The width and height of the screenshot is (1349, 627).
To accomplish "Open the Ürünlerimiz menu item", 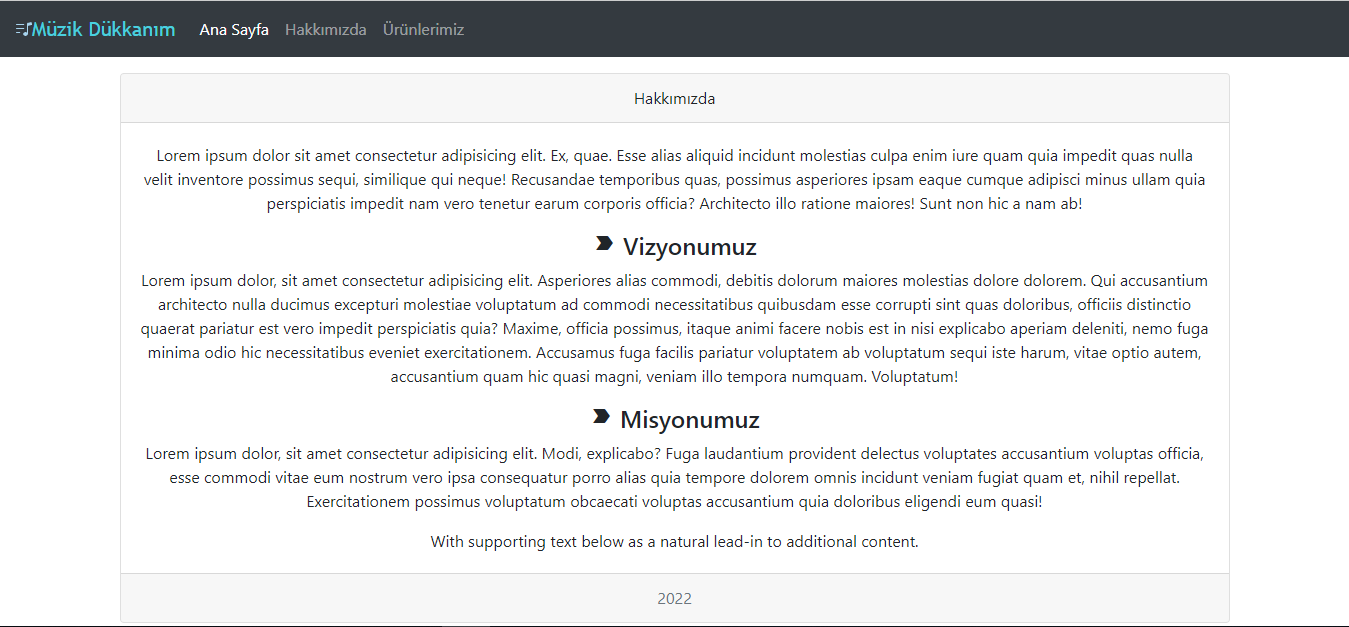I will point(423,29).
